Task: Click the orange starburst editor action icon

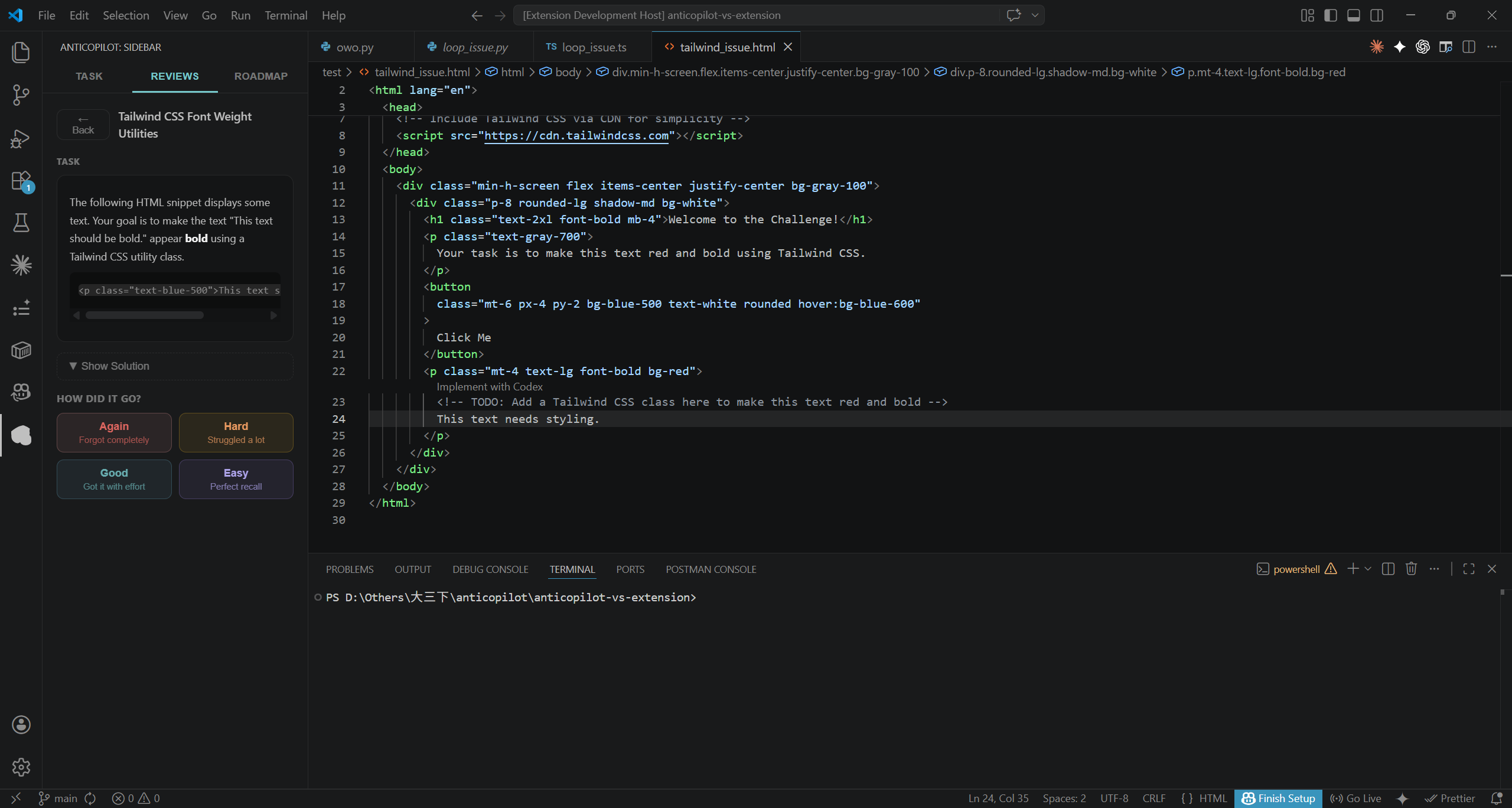Action: pyautogui.click(x=1377, y=47)
